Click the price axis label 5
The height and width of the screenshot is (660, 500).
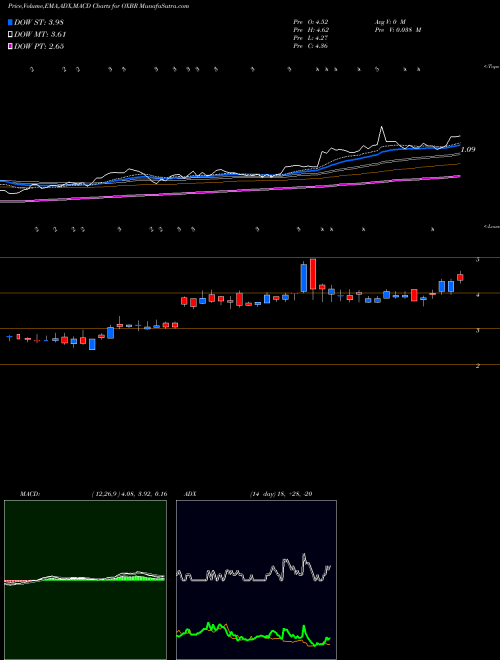pos(478,260)
